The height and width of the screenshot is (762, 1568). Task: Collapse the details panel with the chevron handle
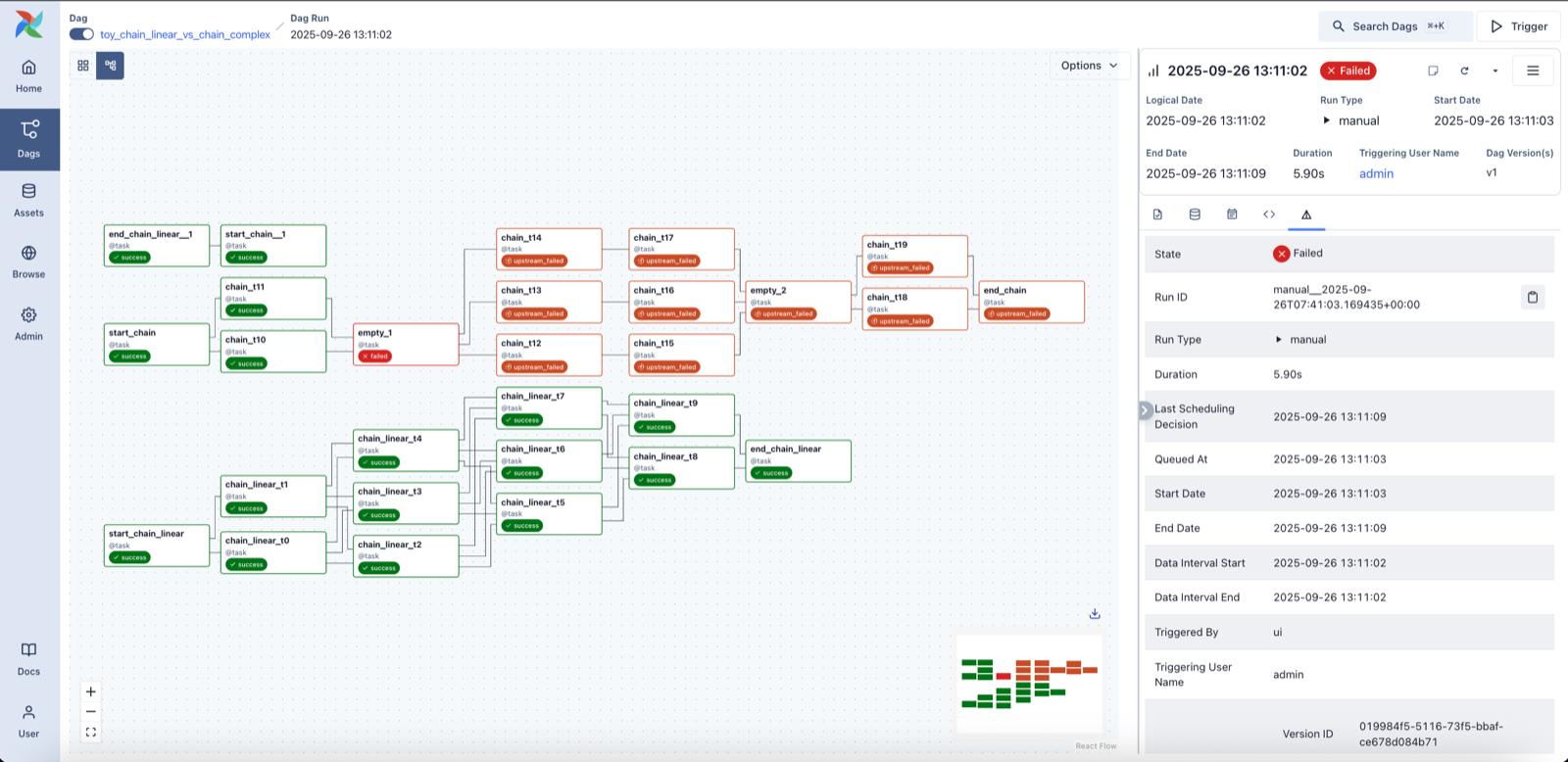pyautogui.click(x=1146, y=410)
